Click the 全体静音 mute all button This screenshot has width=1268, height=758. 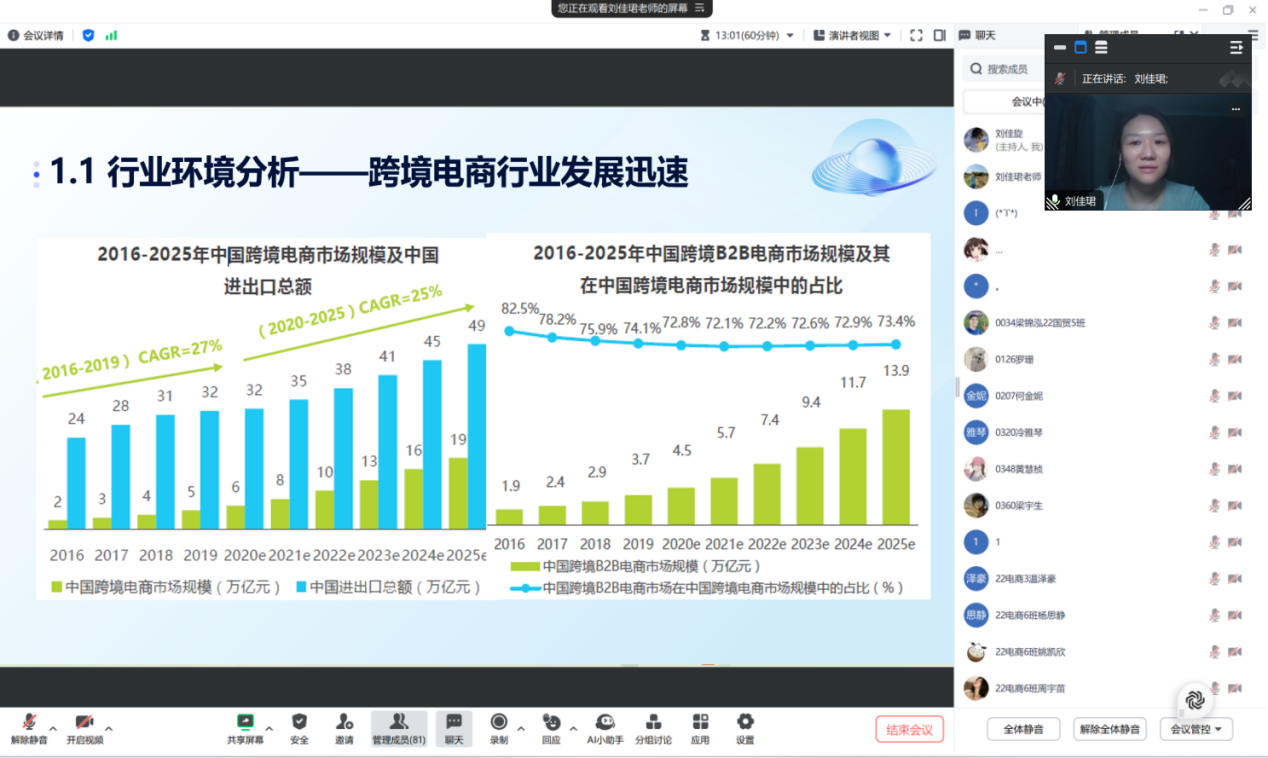[x=1023, y=729]
